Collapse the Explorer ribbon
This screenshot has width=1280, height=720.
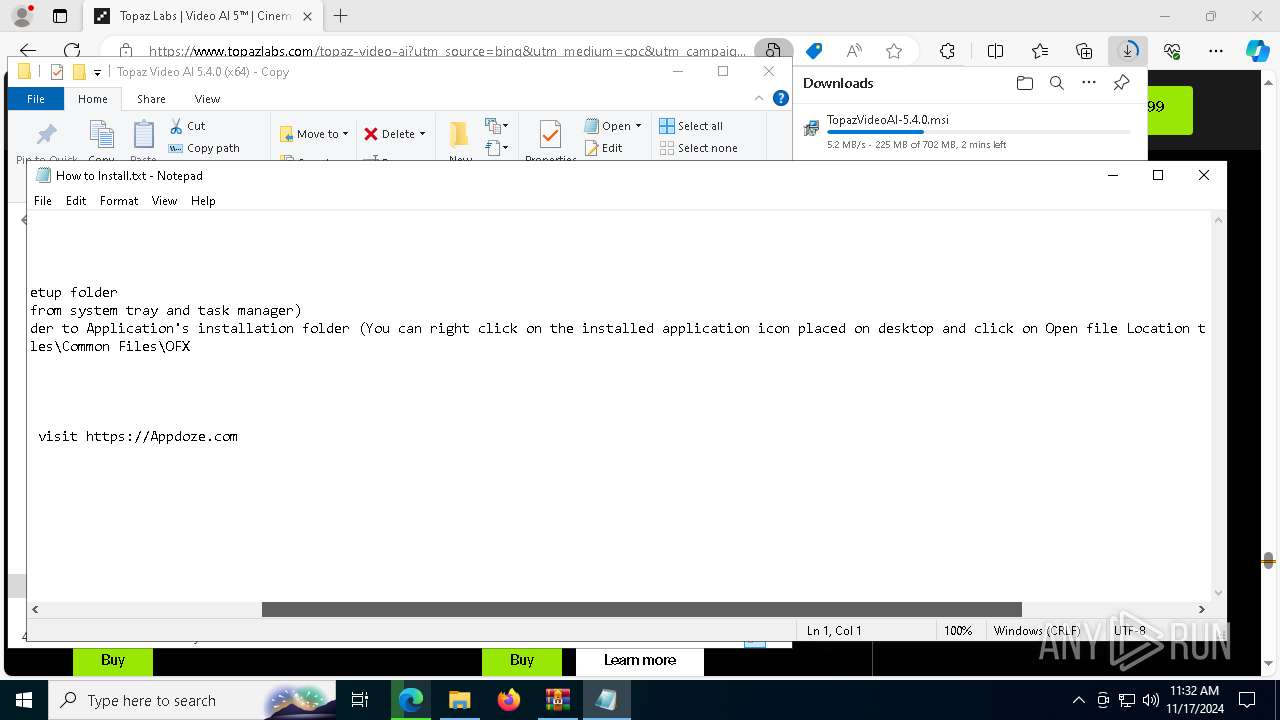point(761,99)
